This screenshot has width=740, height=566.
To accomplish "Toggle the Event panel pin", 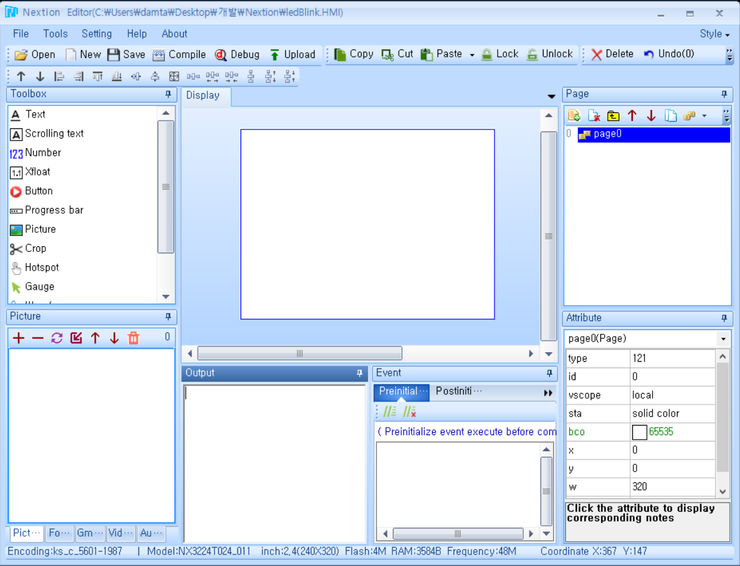I will tap(549, 373).
